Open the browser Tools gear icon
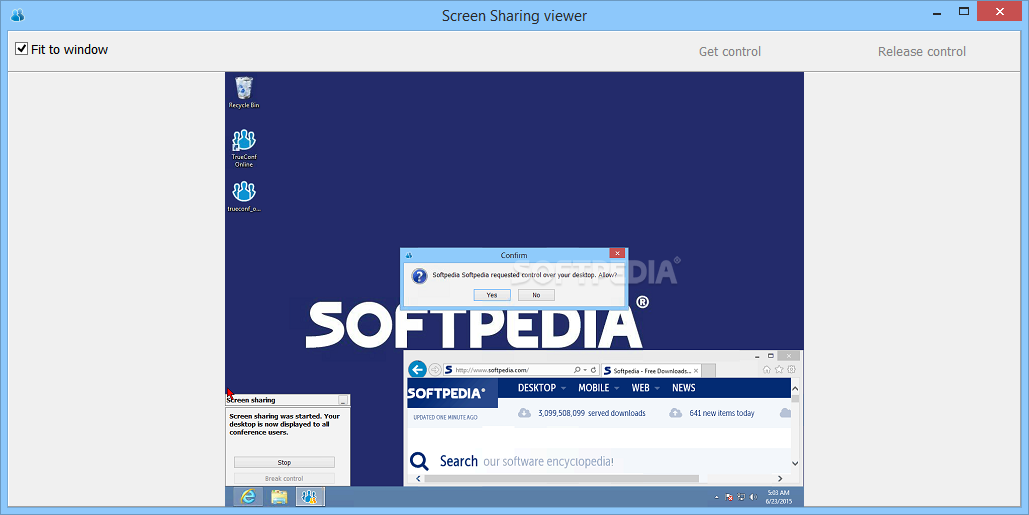 [x=791, y=369]
